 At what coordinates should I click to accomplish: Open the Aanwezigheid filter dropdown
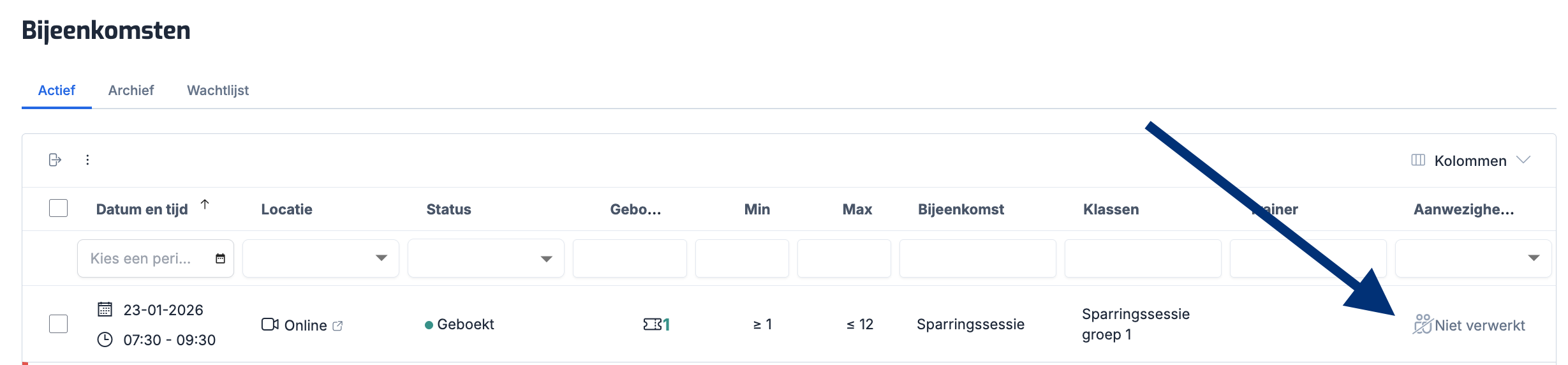[1534, 258]
